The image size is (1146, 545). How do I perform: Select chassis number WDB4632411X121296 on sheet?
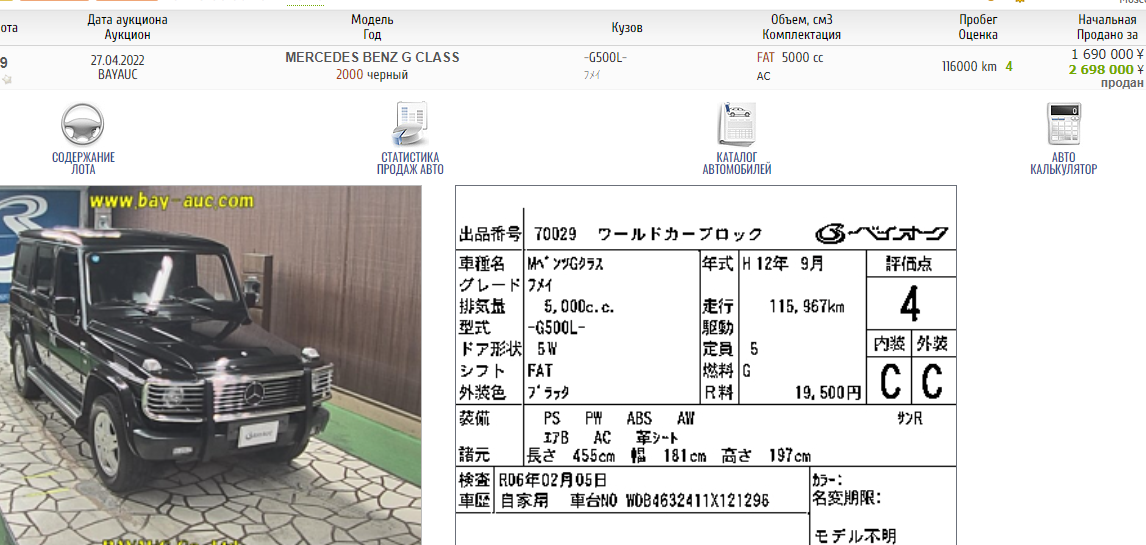coord(697,501)
